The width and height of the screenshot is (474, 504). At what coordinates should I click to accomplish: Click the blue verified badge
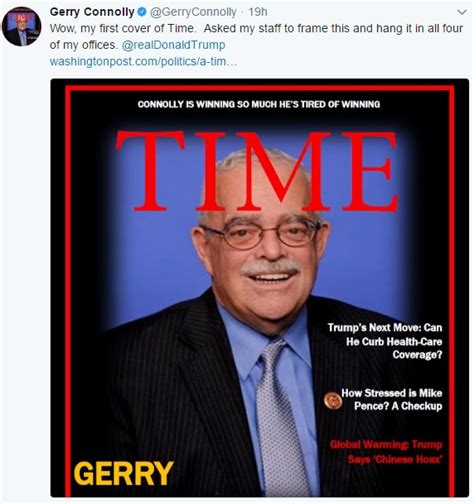[142, 12]
